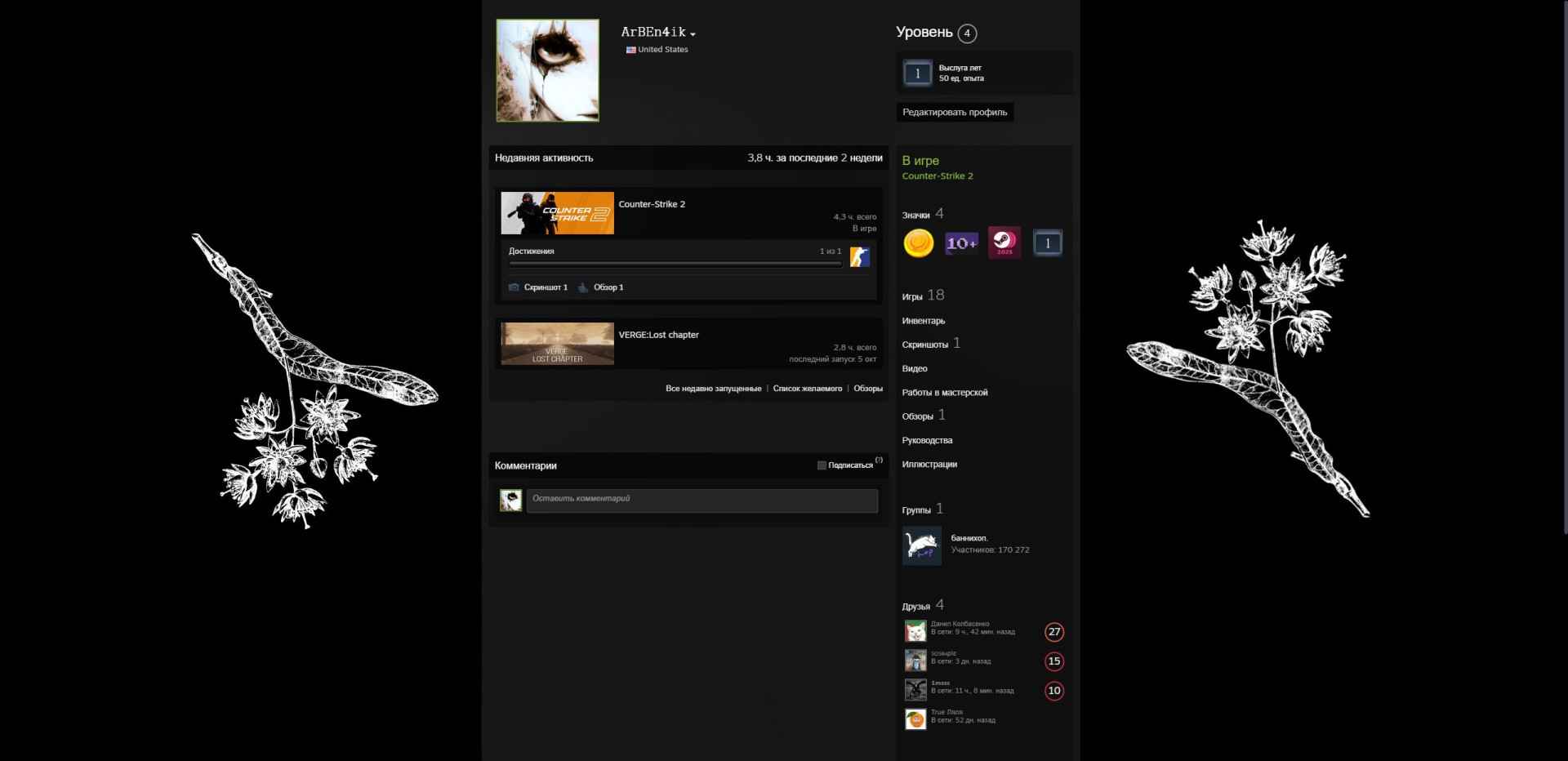This screenshot has height=761, width=1568.
Task: Click the Оставить комментарий input field
Action: (702, 501)
